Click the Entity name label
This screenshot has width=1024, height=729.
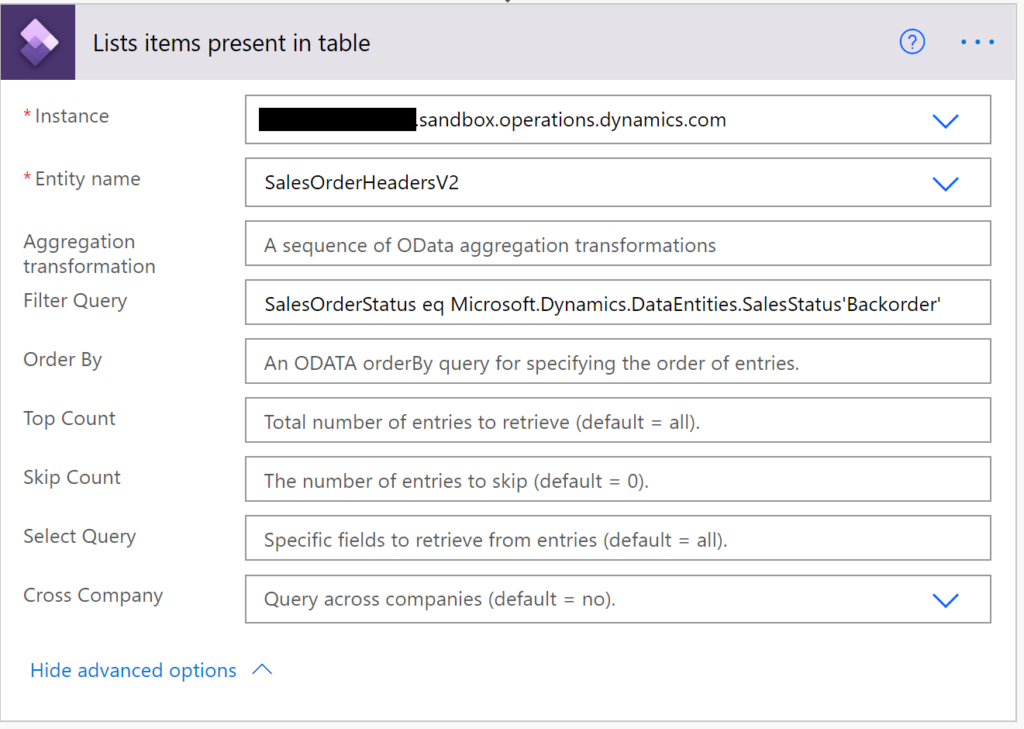88,178
